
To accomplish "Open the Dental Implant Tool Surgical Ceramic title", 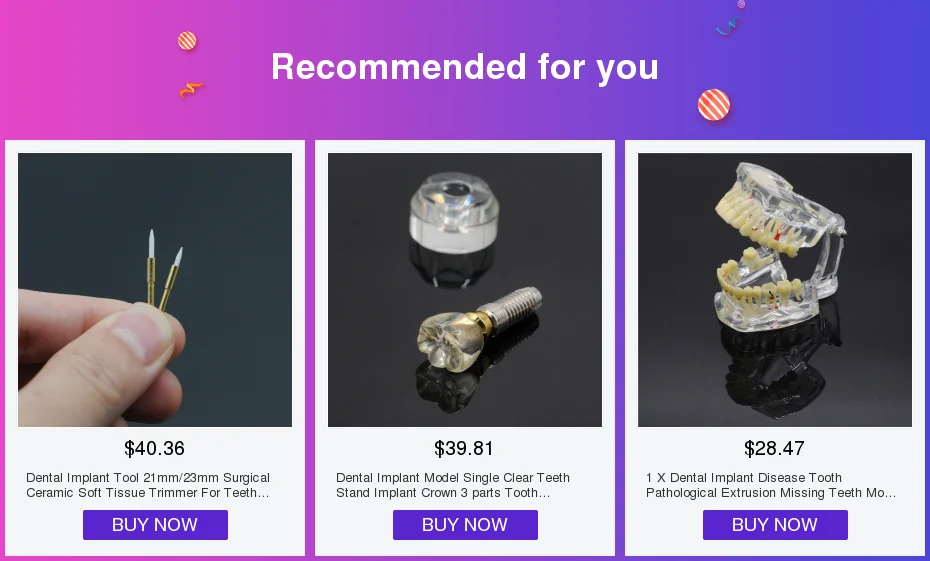I will tap(148, 485).
